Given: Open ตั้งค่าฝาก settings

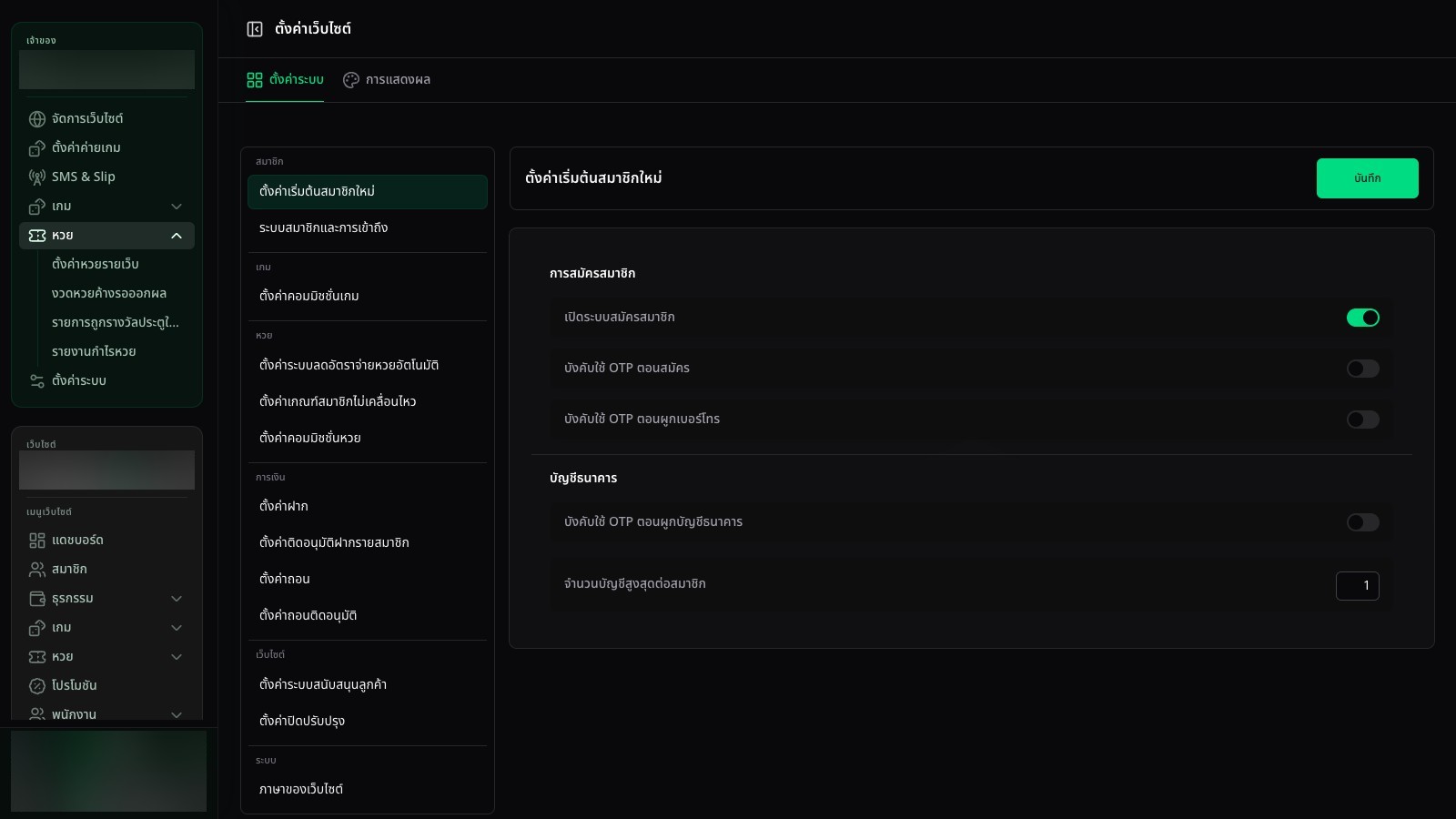Looking at the screenshot, I should pyautogui.click(x=368, y=507).
